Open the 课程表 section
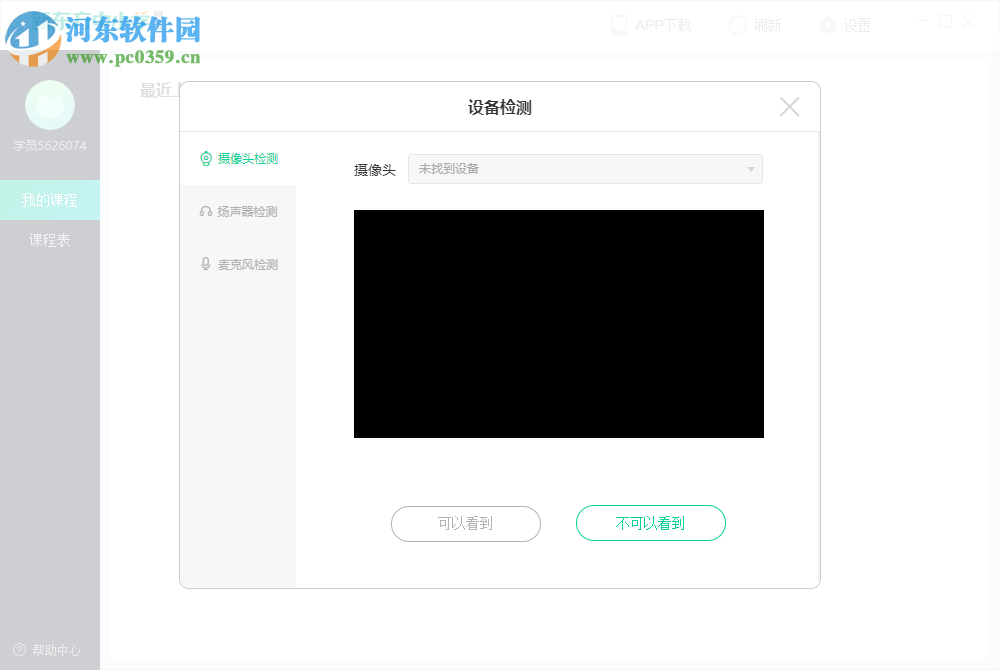 50,239
